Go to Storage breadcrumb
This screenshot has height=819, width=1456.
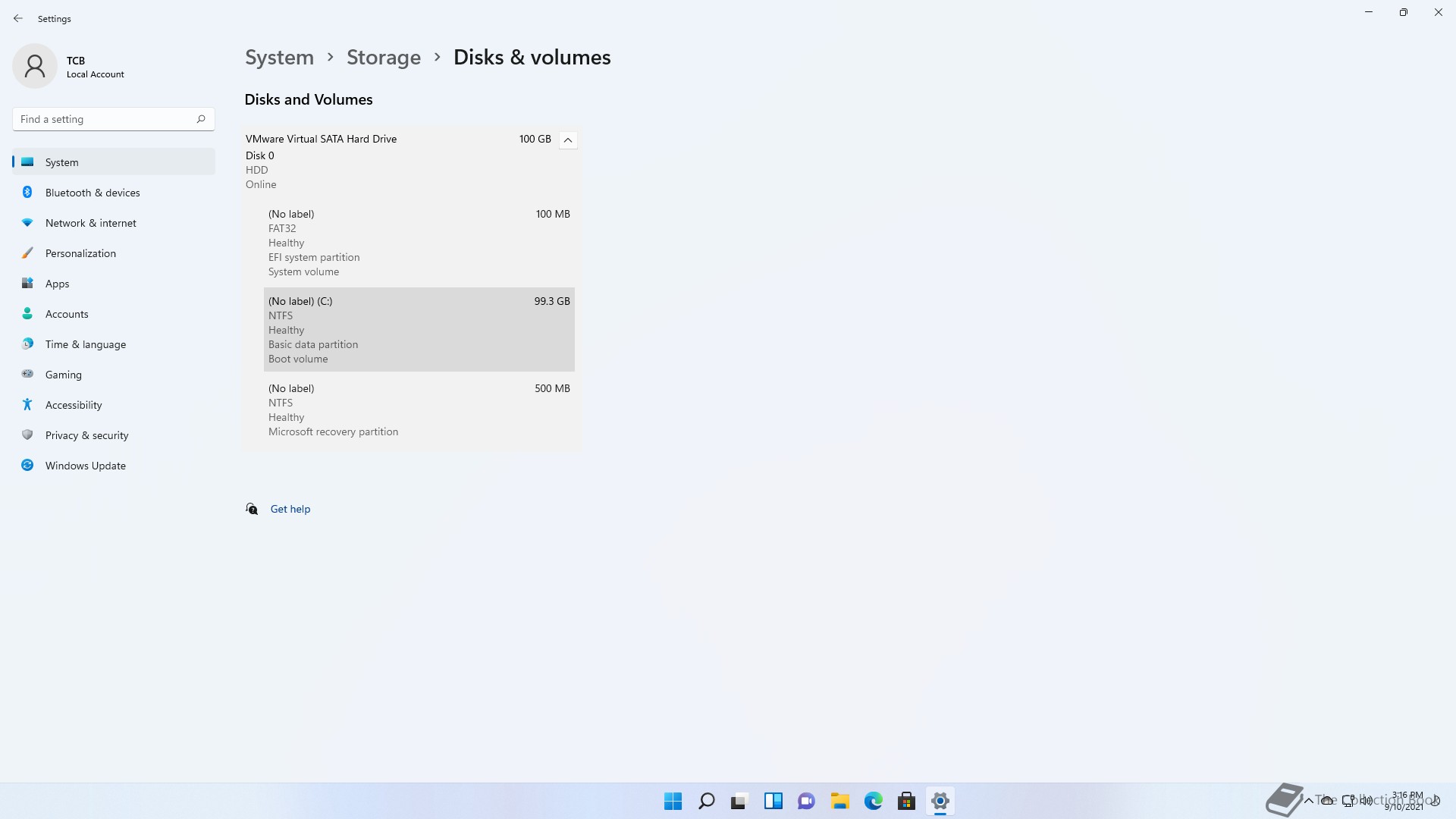[384, 58]
